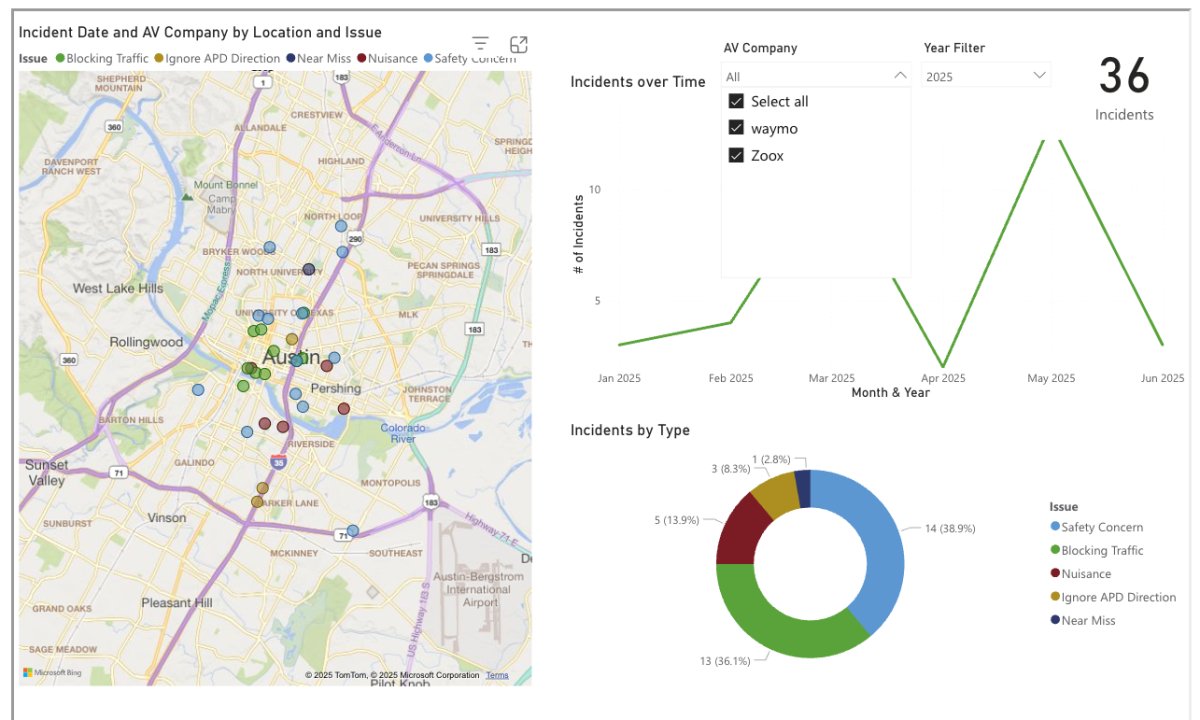The width and height of the screenshot is (1200, 720).
Task: Click the Rollingwood label on the map
Action: click(147, 342)
